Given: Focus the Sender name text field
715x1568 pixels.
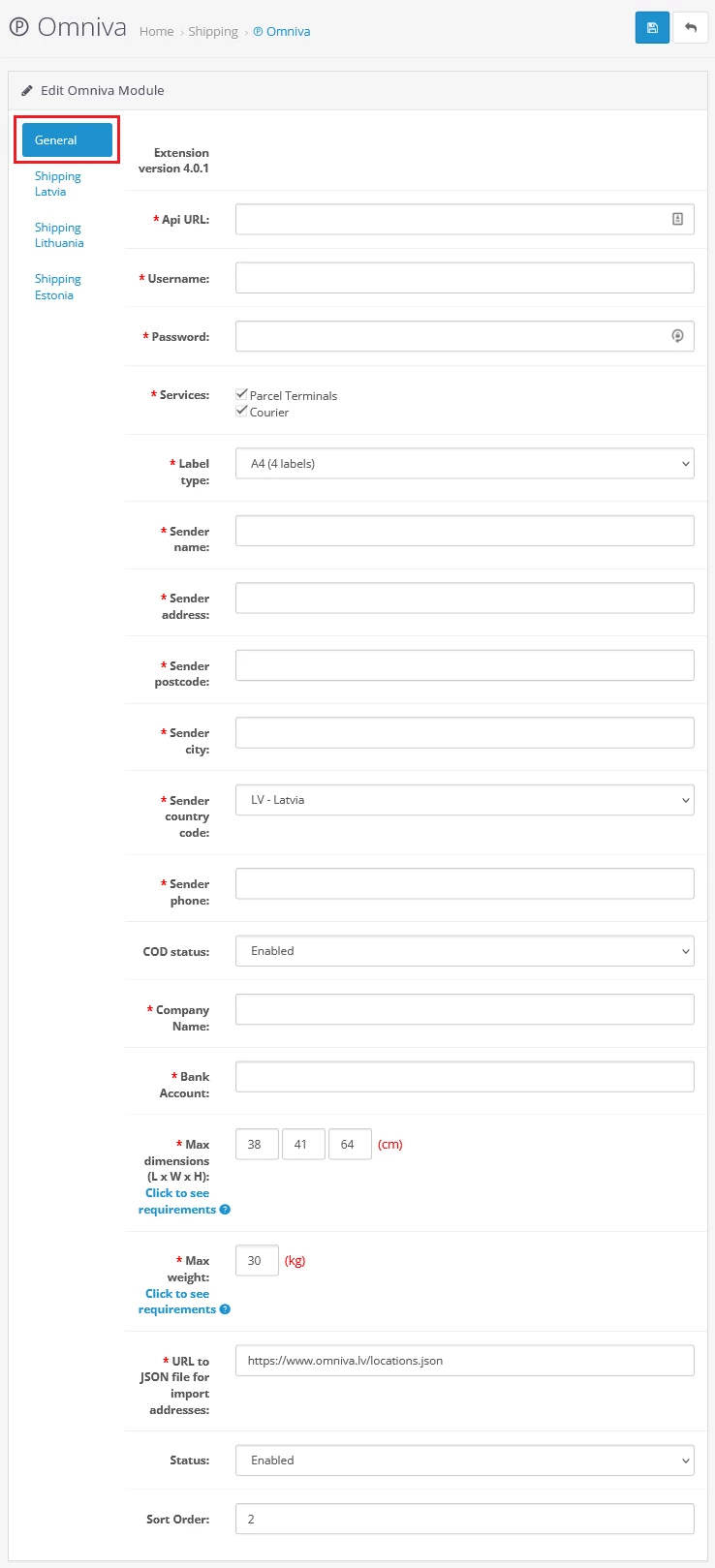Looking at the screenshot, I should 464,531.
